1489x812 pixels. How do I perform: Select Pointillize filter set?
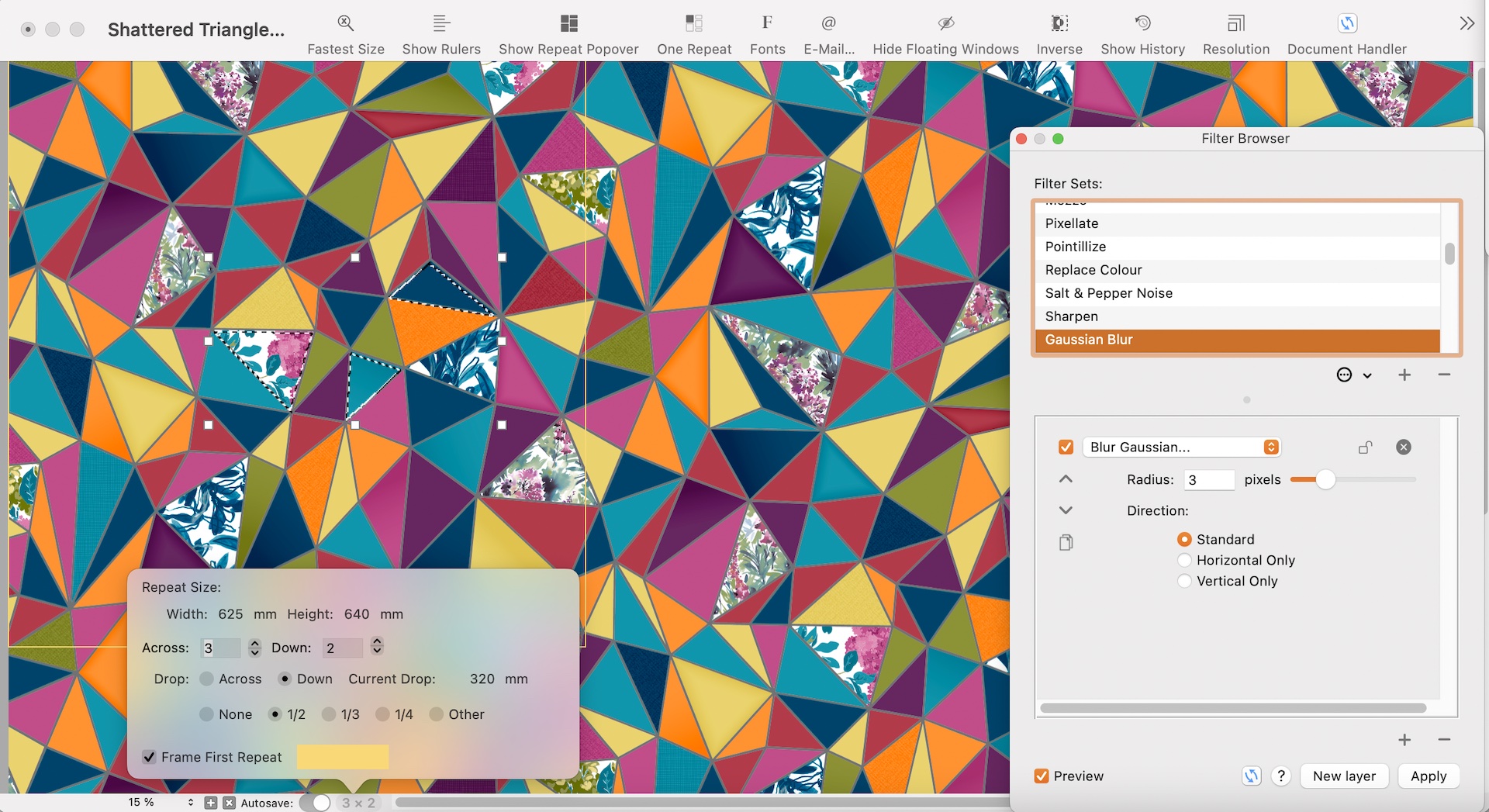tap(1238, 247)
